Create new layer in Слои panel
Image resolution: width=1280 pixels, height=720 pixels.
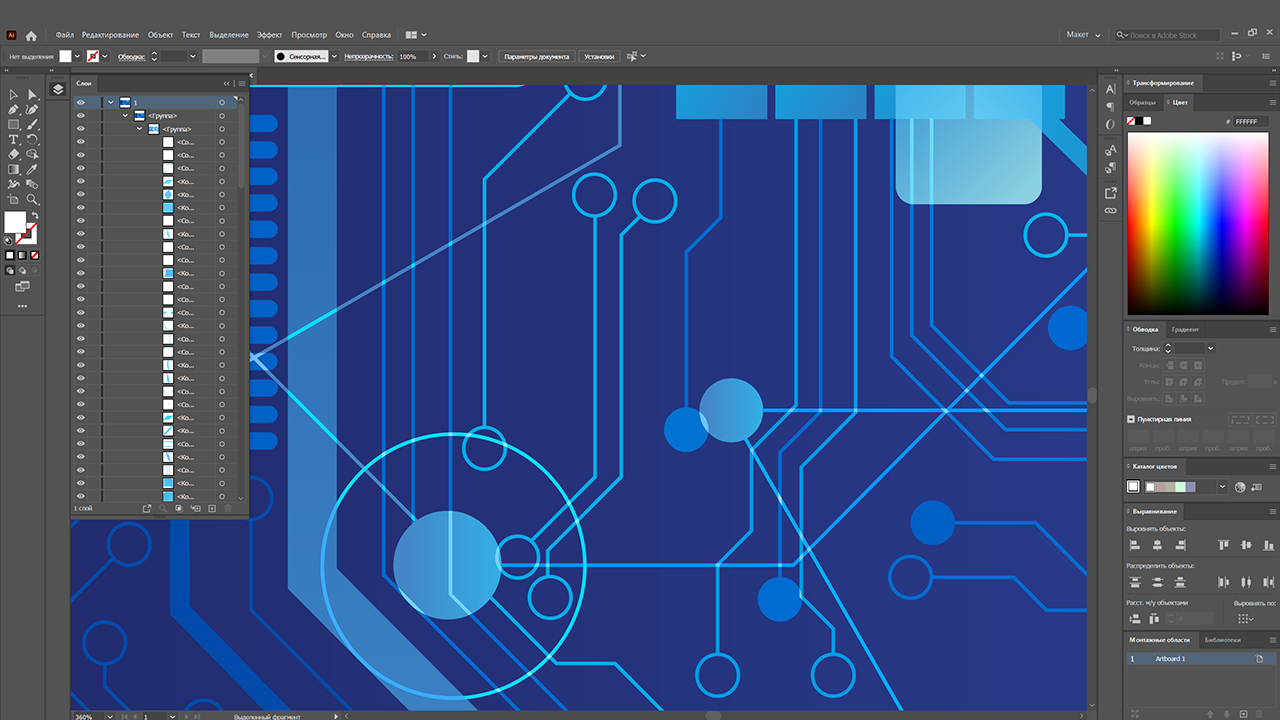[x=212, y=509]
